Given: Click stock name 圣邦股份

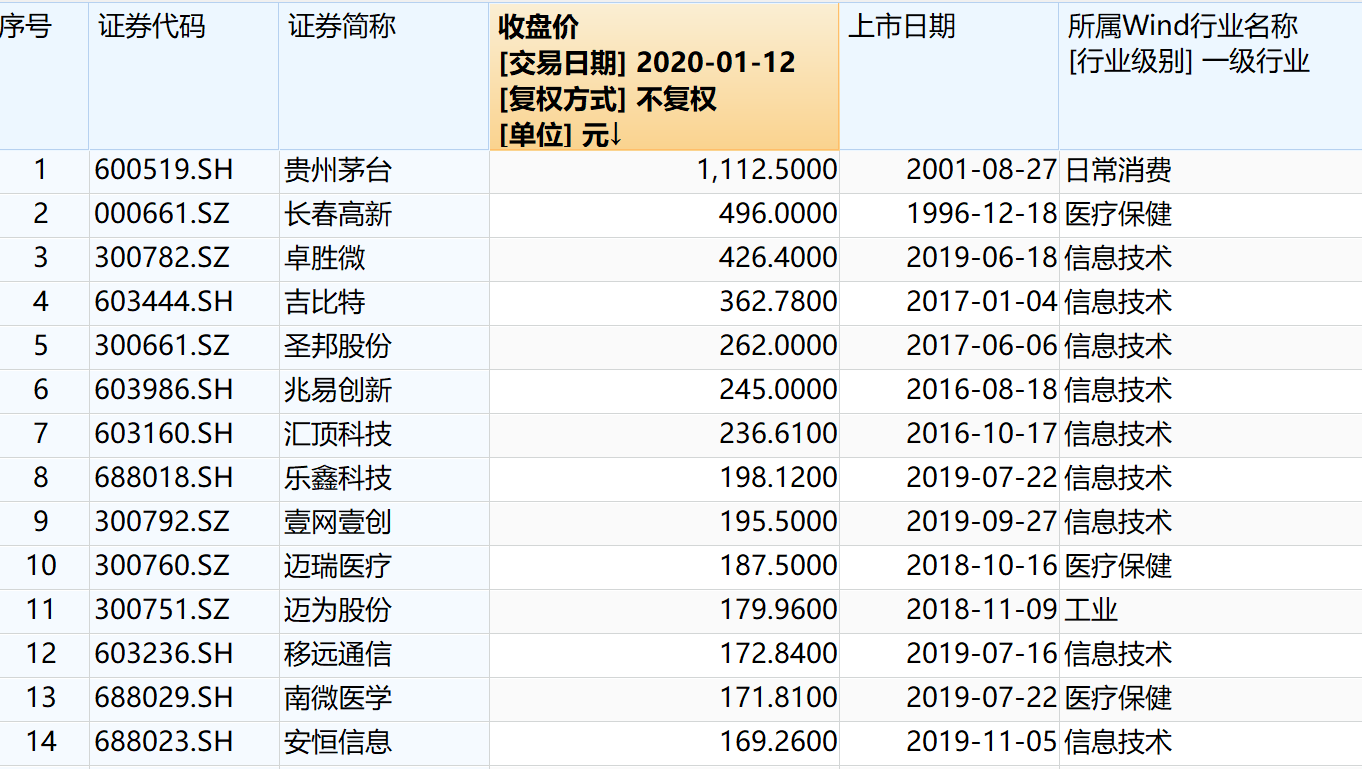Looking at the screenshot, I should pyautogui.click(x=338, y=346).
